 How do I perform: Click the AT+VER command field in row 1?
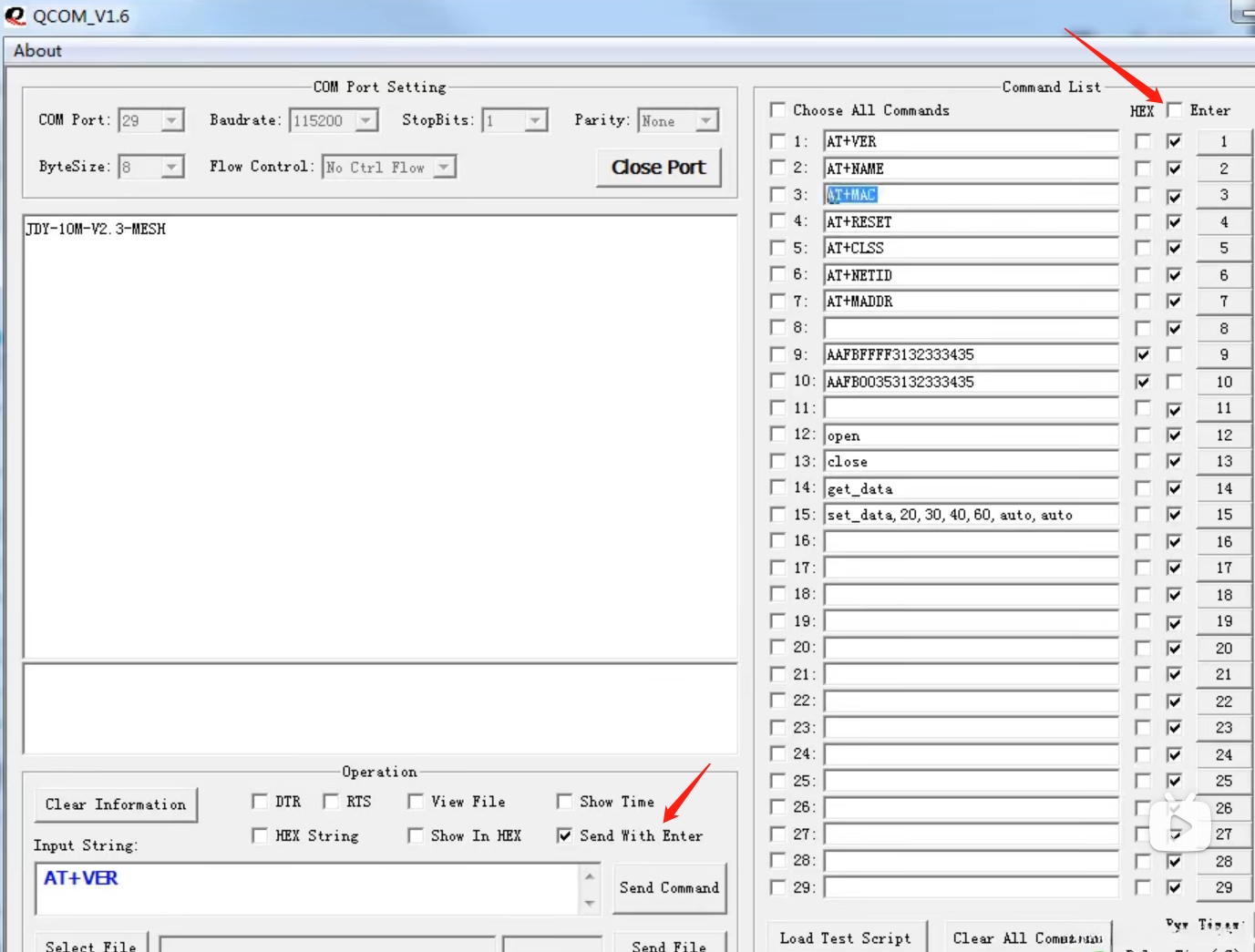[972, 141]
